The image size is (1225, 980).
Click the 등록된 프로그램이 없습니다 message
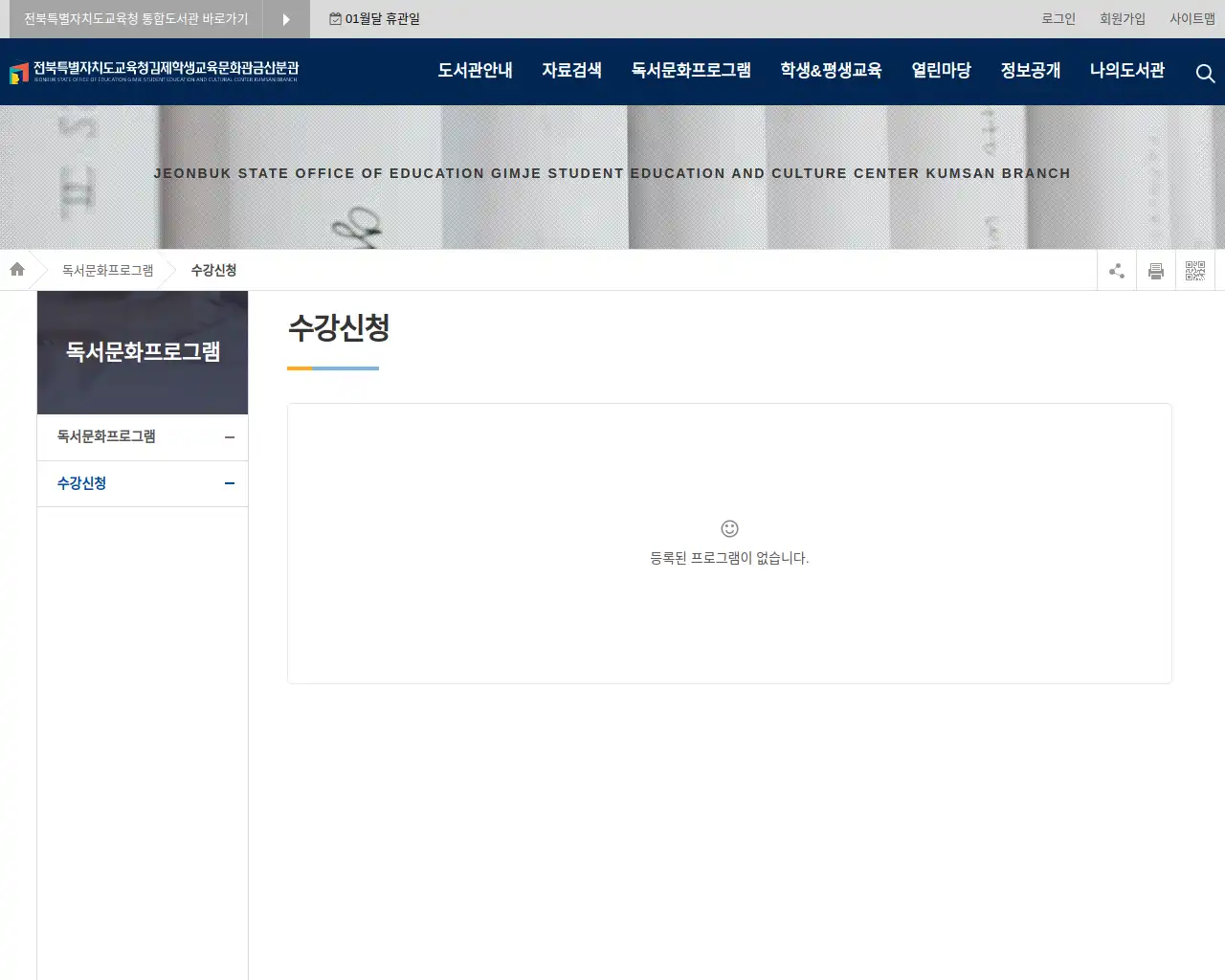pos(729,558)
